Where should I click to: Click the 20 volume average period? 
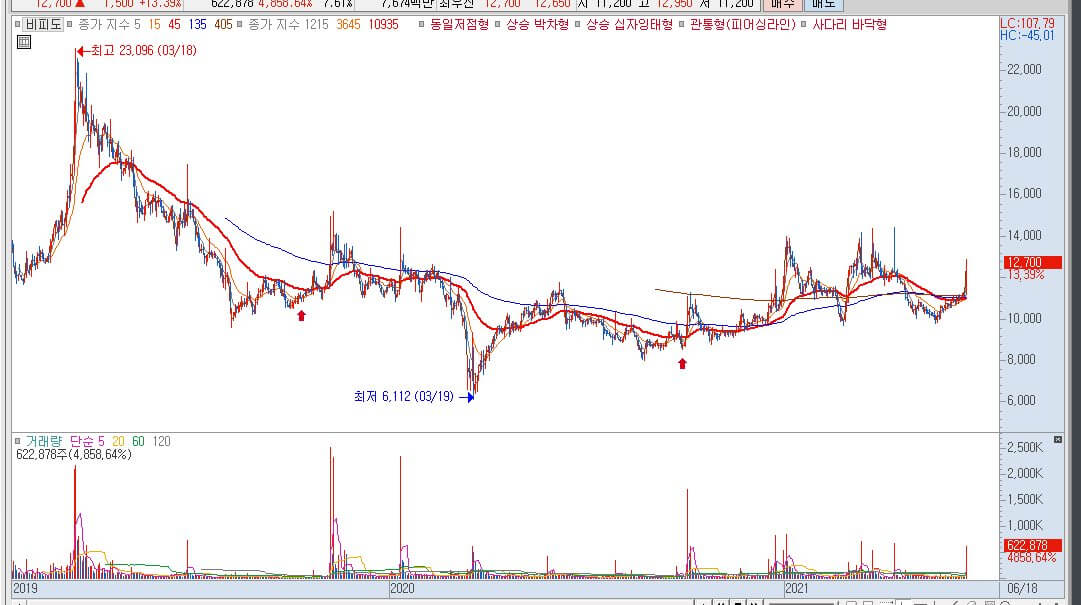119,442
